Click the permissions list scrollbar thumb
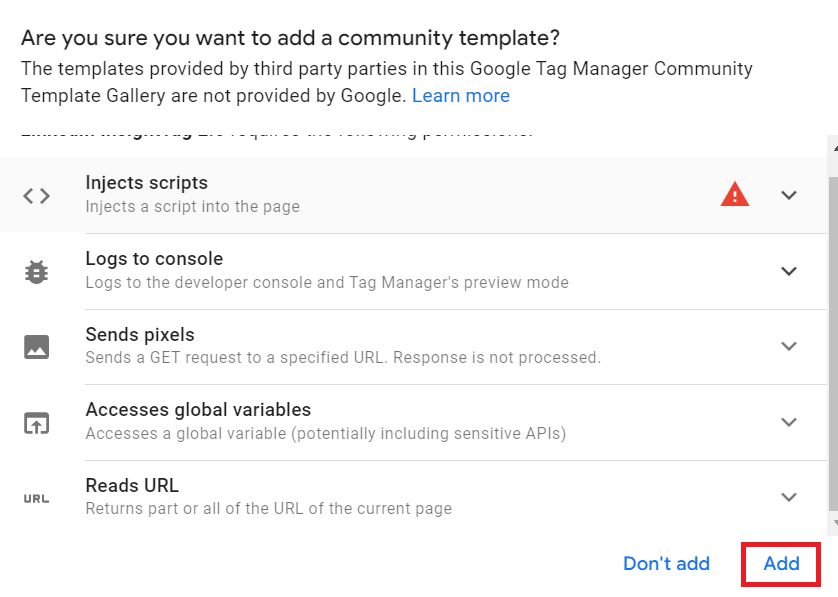The width and height of the screenshot is (838, 597). (833, 343)
